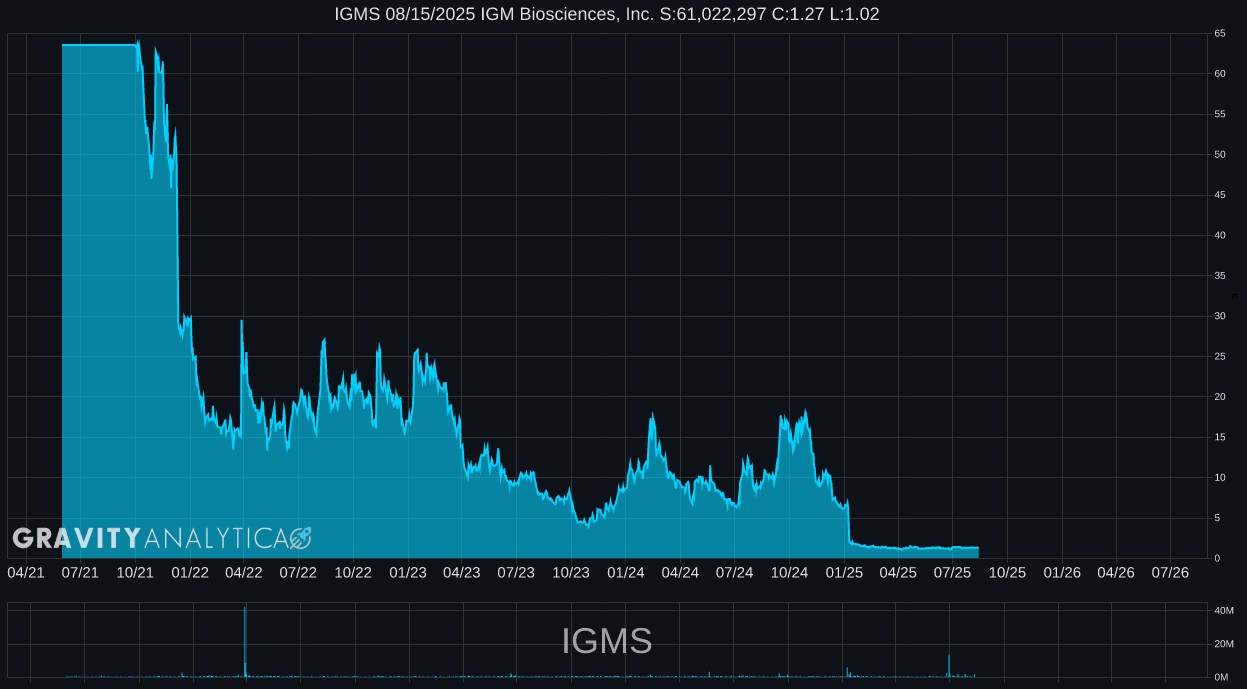Click the 04/25 date axis label
Viewport: 1247px width, 689px height.
(898, 573)
